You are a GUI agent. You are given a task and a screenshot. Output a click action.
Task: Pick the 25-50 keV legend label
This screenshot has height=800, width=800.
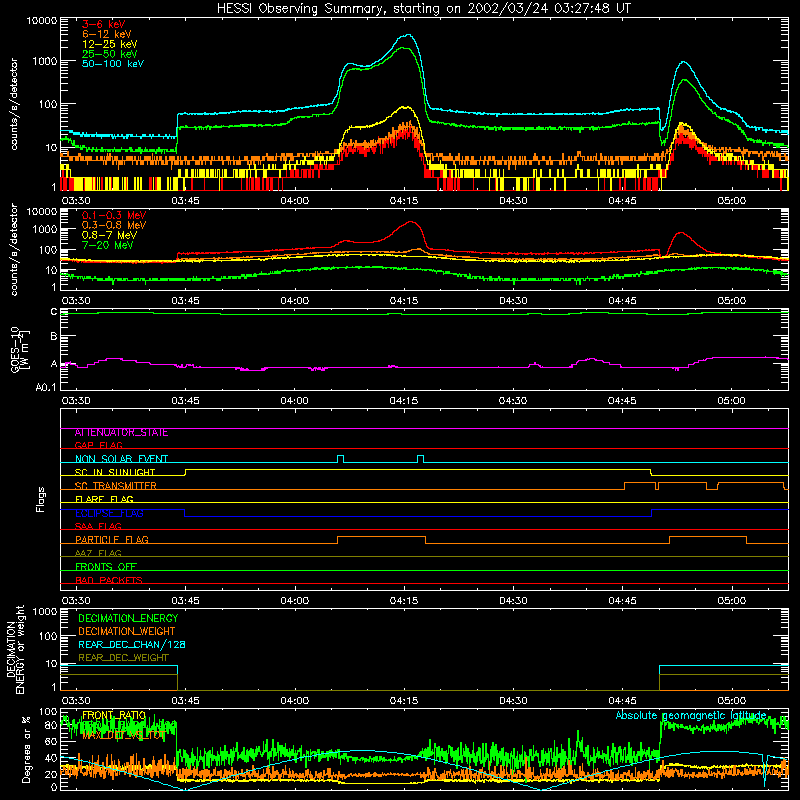coord(110,54)
